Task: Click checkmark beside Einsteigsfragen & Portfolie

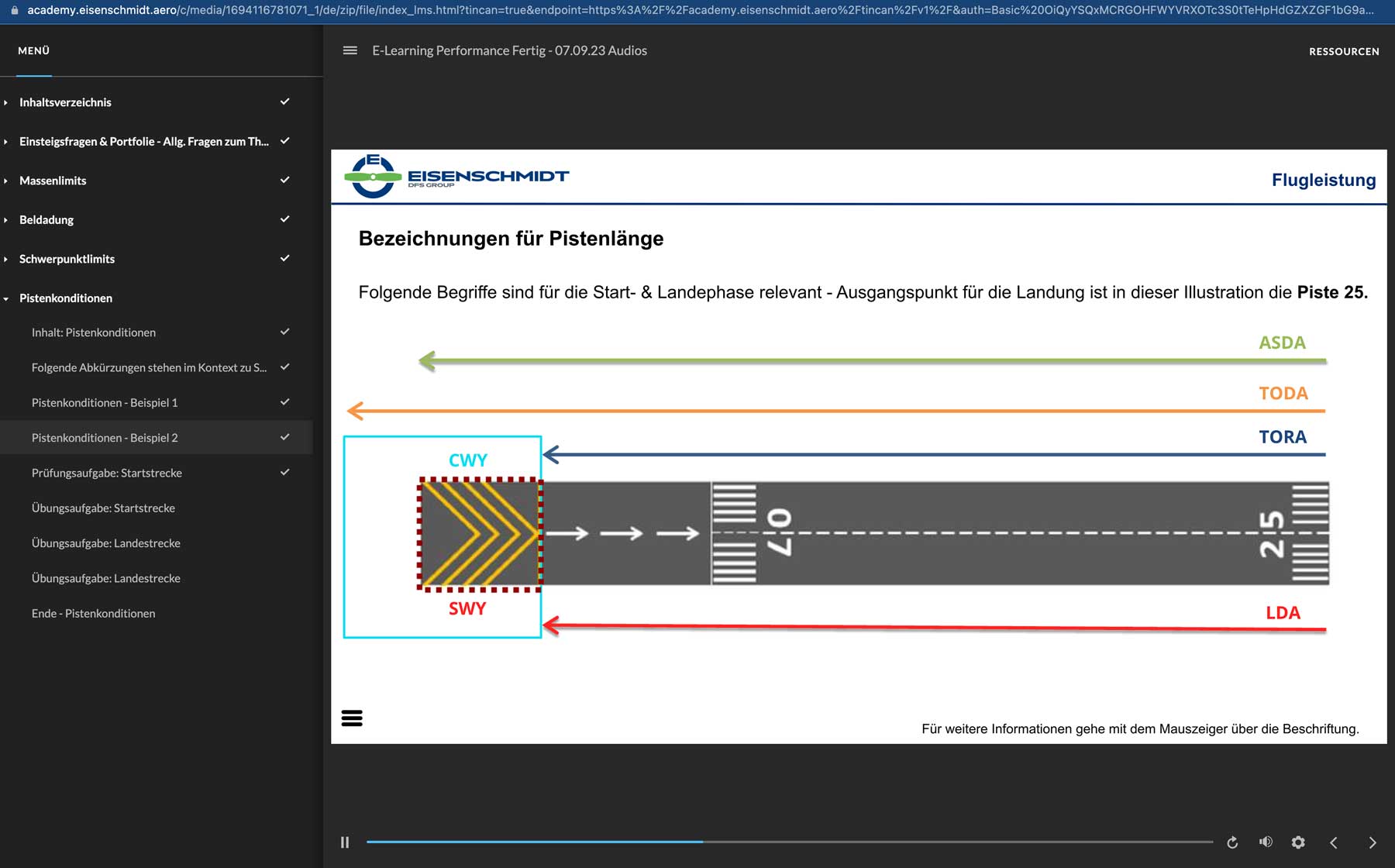Action: 284,141
